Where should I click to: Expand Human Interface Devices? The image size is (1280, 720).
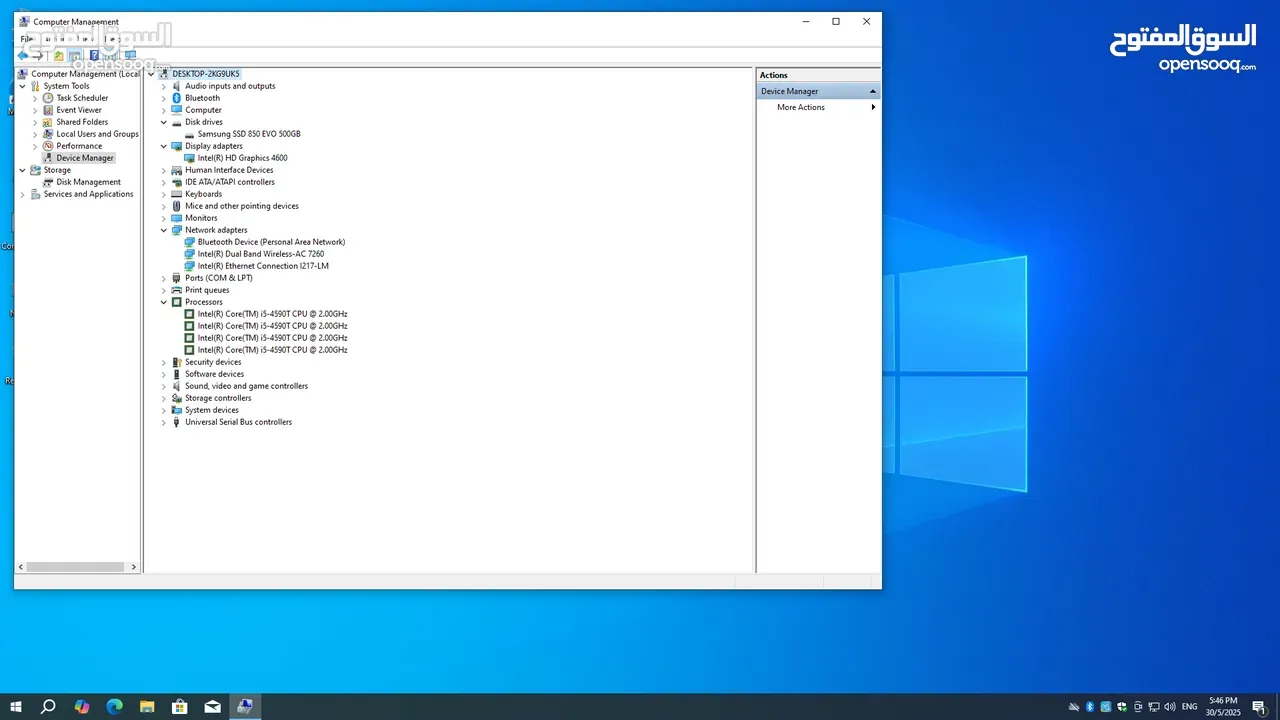(x=164, y=170)
